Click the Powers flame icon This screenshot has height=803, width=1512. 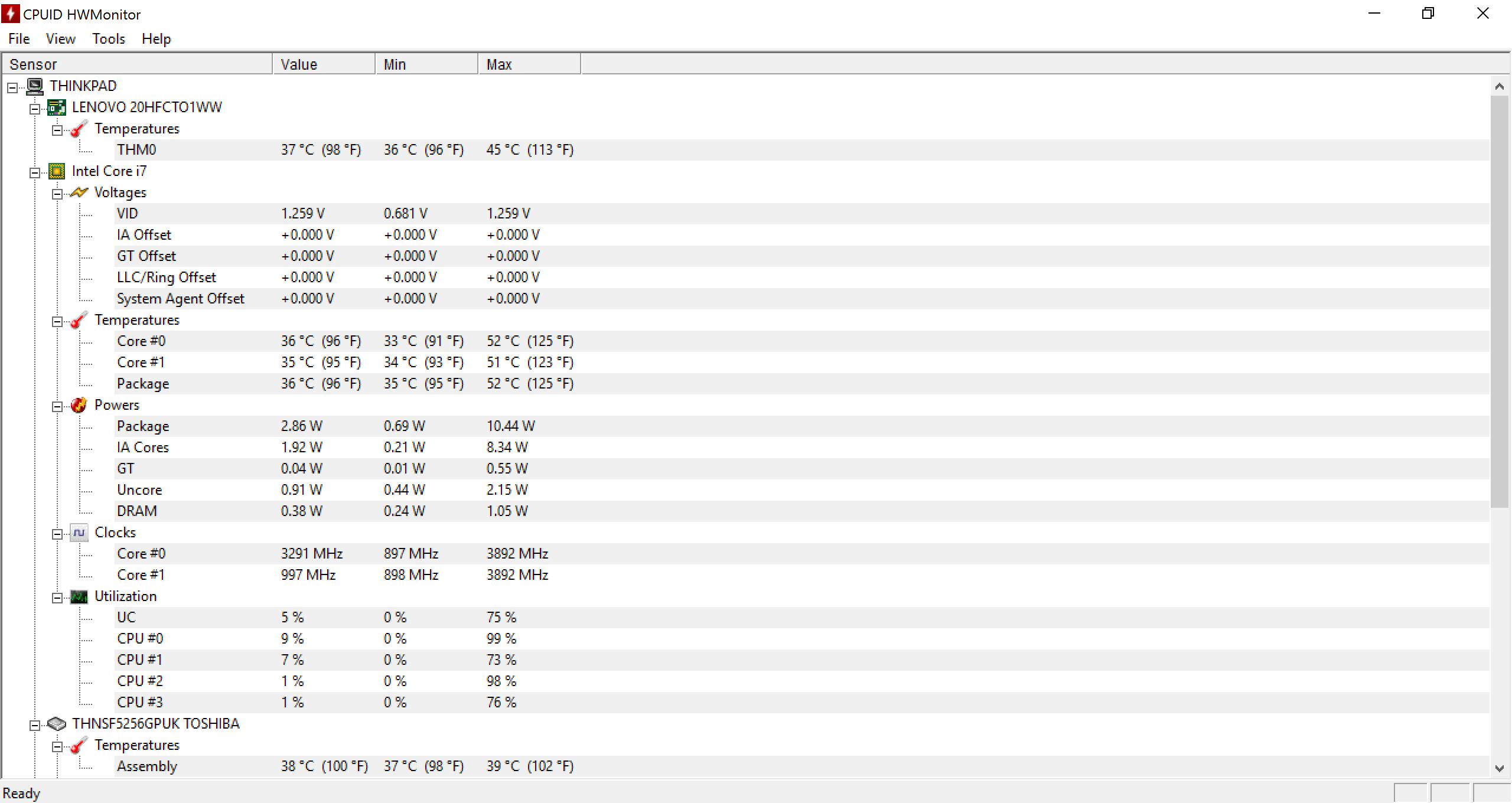click(79, 405)
